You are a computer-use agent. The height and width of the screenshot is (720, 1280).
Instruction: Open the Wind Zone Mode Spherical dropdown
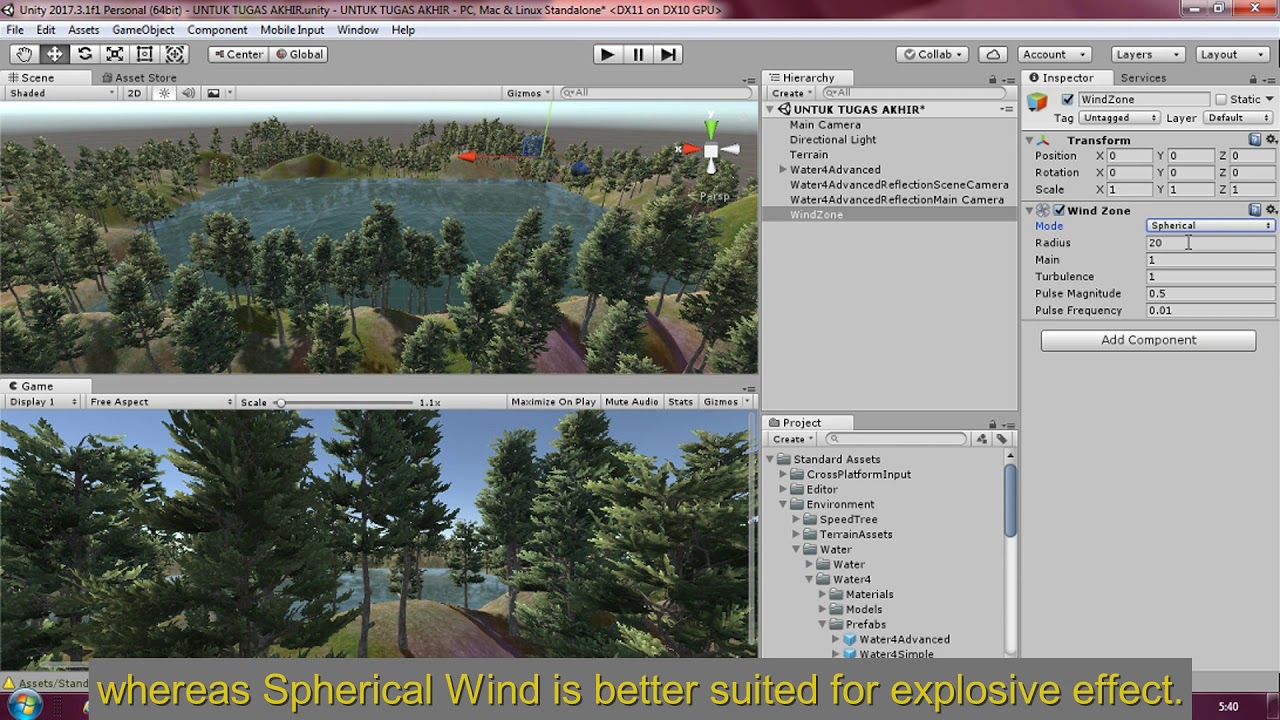[x=1210, y=226]
